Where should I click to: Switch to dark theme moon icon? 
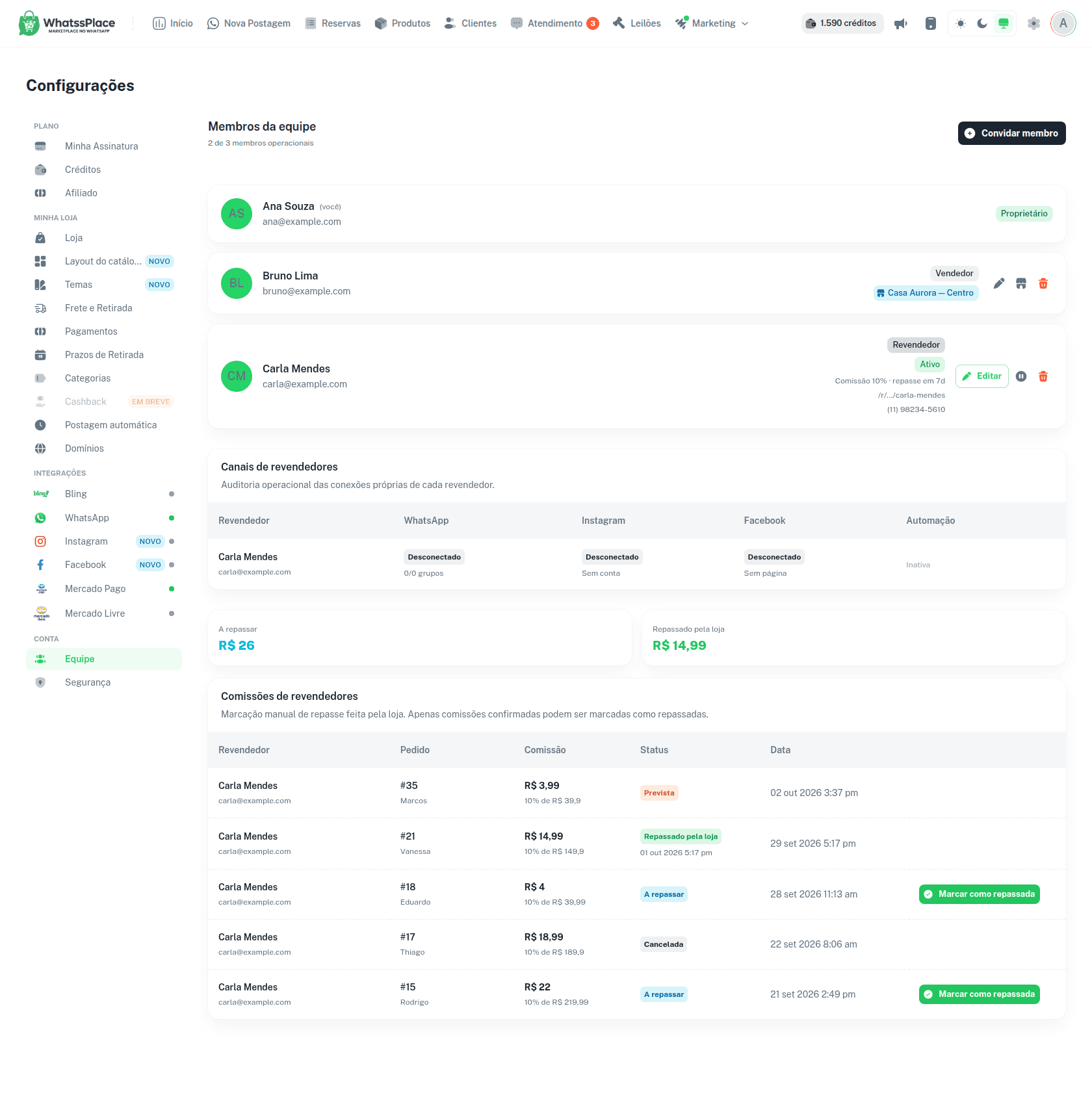tap(982, 23)
